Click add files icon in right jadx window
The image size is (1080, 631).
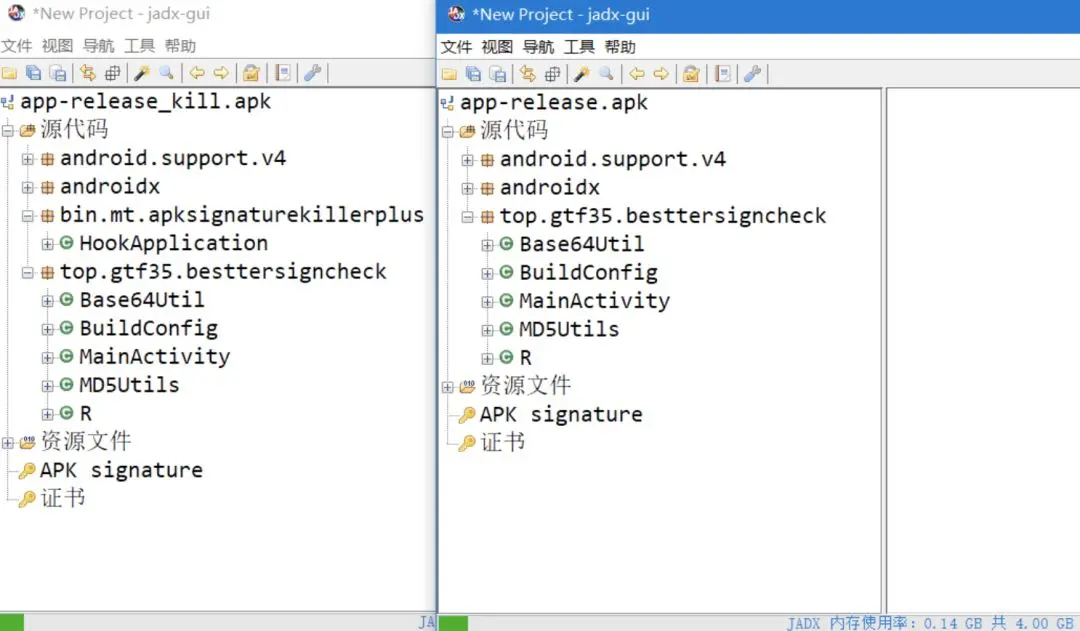point(473,74)
